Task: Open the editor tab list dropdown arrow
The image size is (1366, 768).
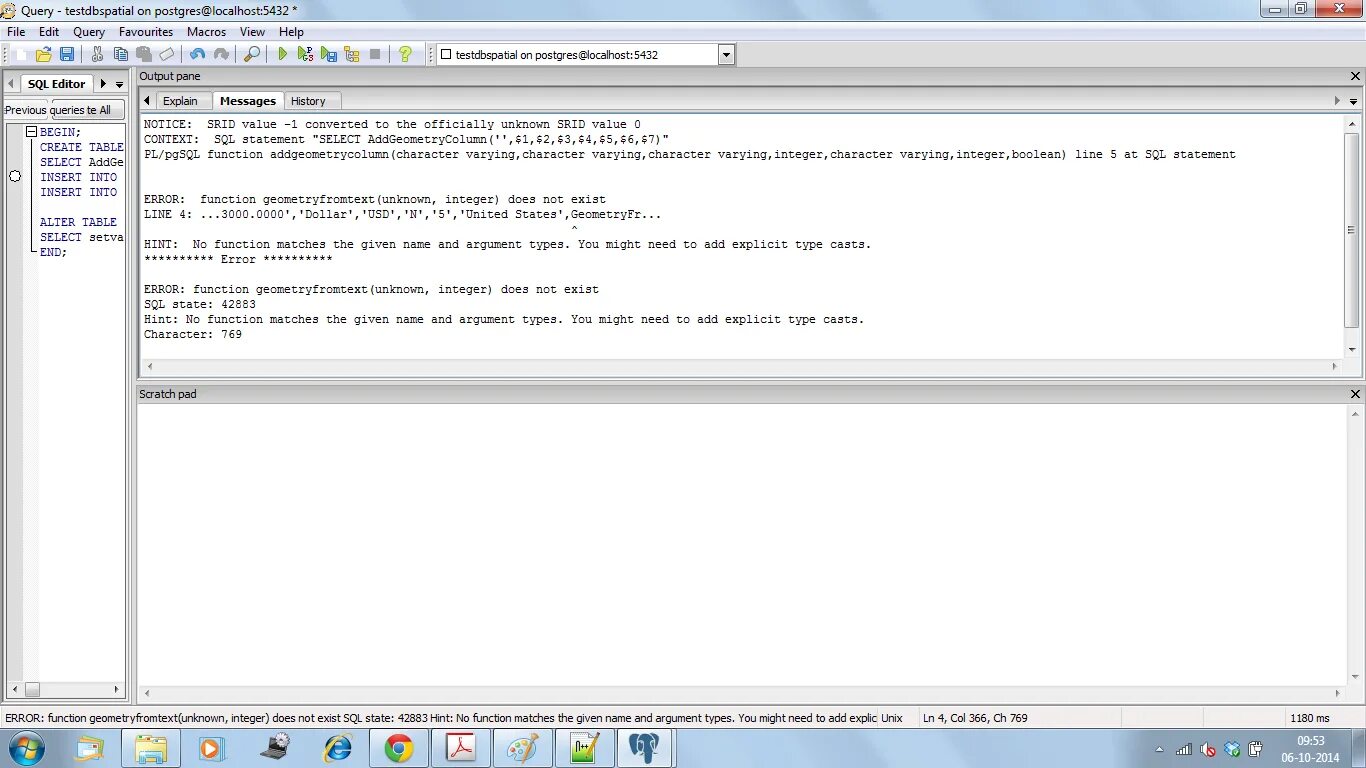Action: [119, 85]
